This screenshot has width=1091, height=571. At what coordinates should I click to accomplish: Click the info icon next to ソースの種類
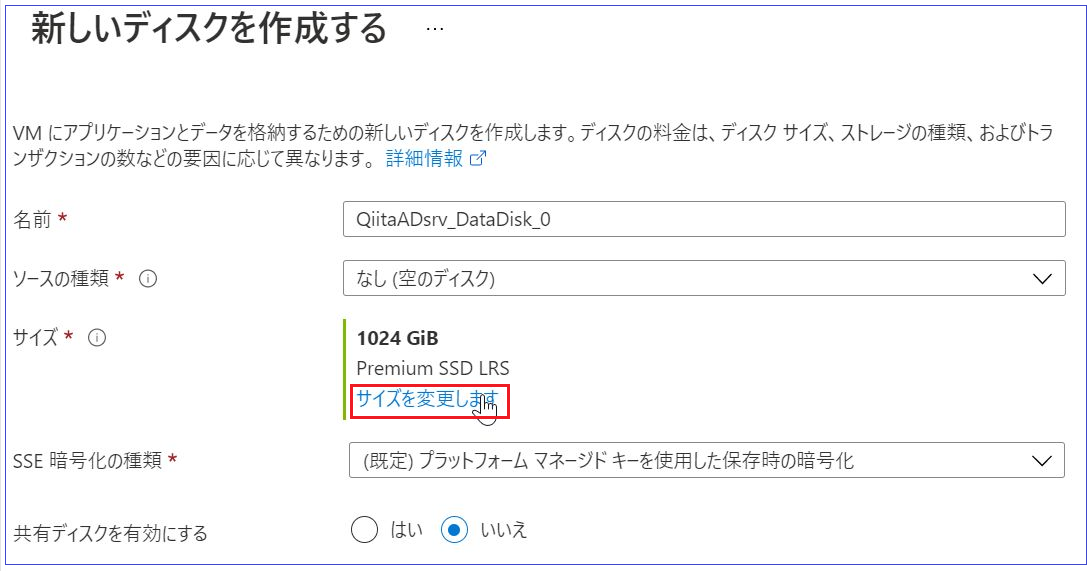pyautogui.click(x=148, y=279)
